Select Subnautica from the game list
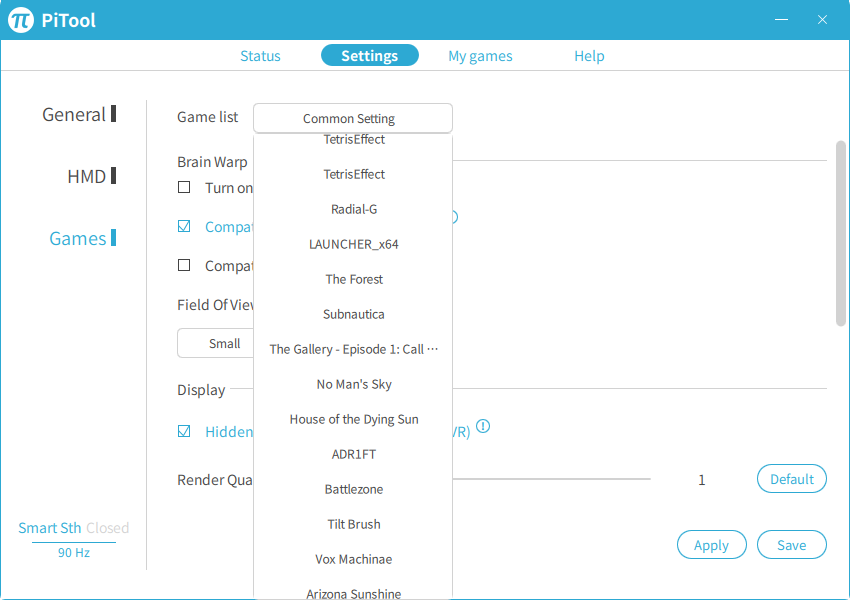Viewport: 850px width, 600px height. click(353, 314)
